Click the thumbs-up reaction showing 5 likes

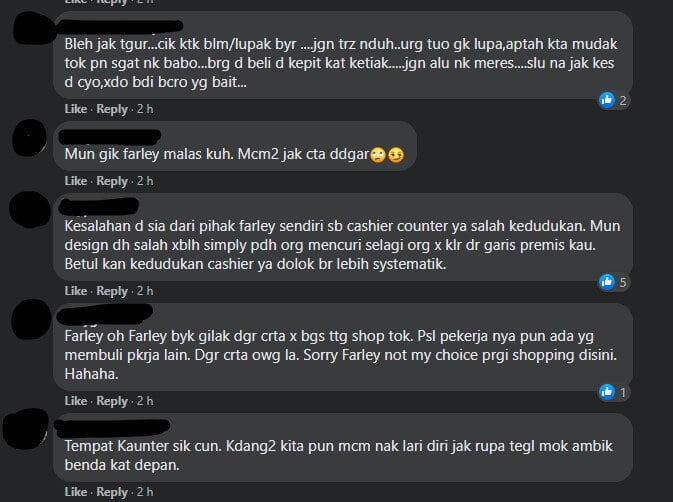pos(614,282)
